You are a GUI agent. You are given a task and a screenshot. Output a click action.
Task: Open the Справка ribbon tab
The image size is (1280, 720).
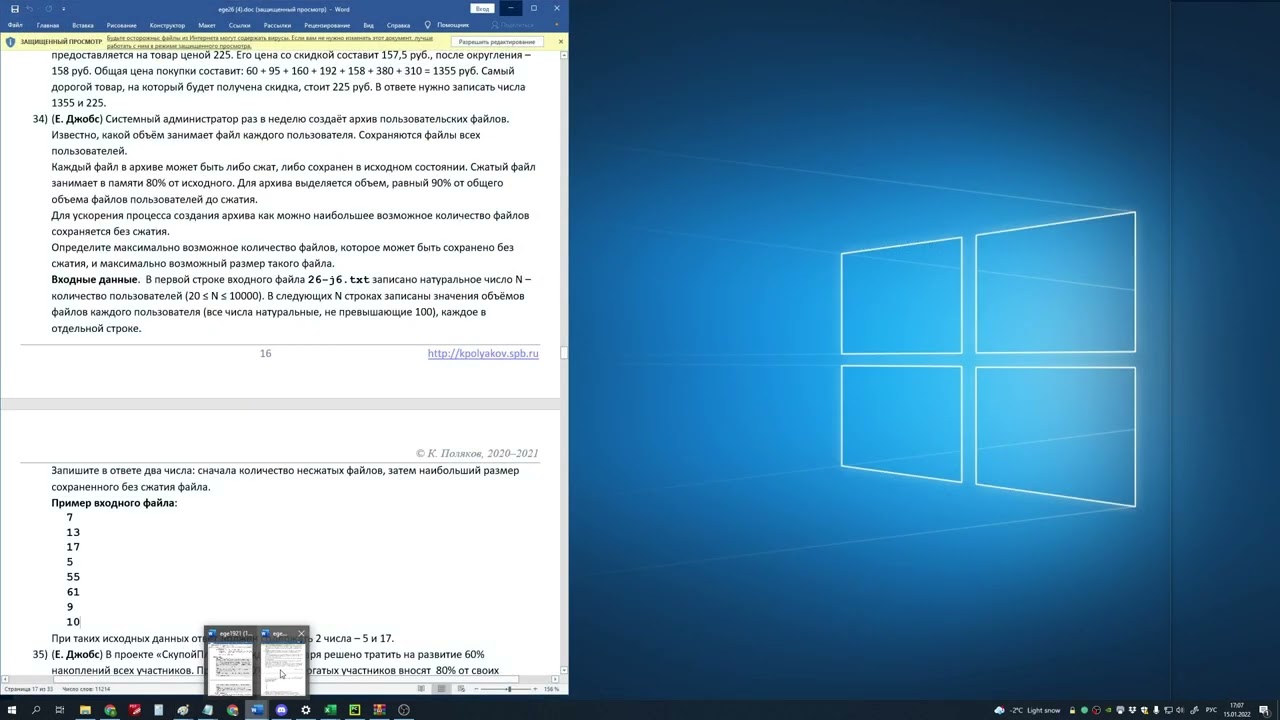pos(398,25)
